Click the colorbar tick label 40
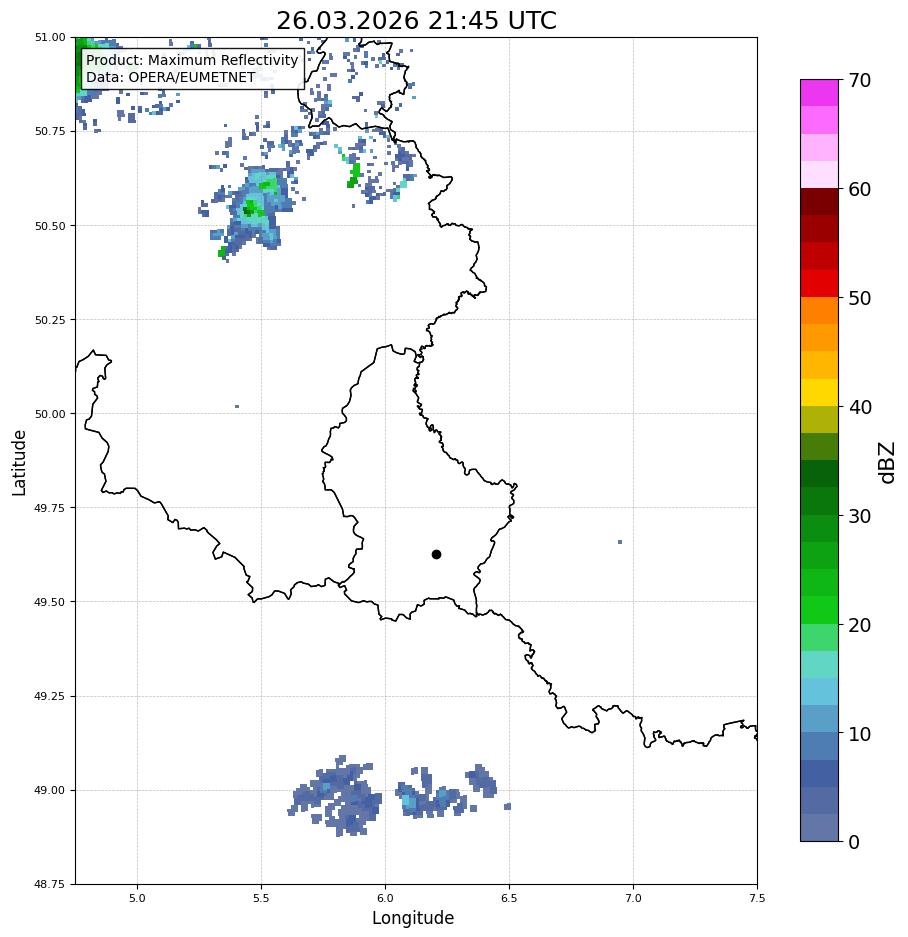Screen dimensions: 908x937 click(860, 407)
